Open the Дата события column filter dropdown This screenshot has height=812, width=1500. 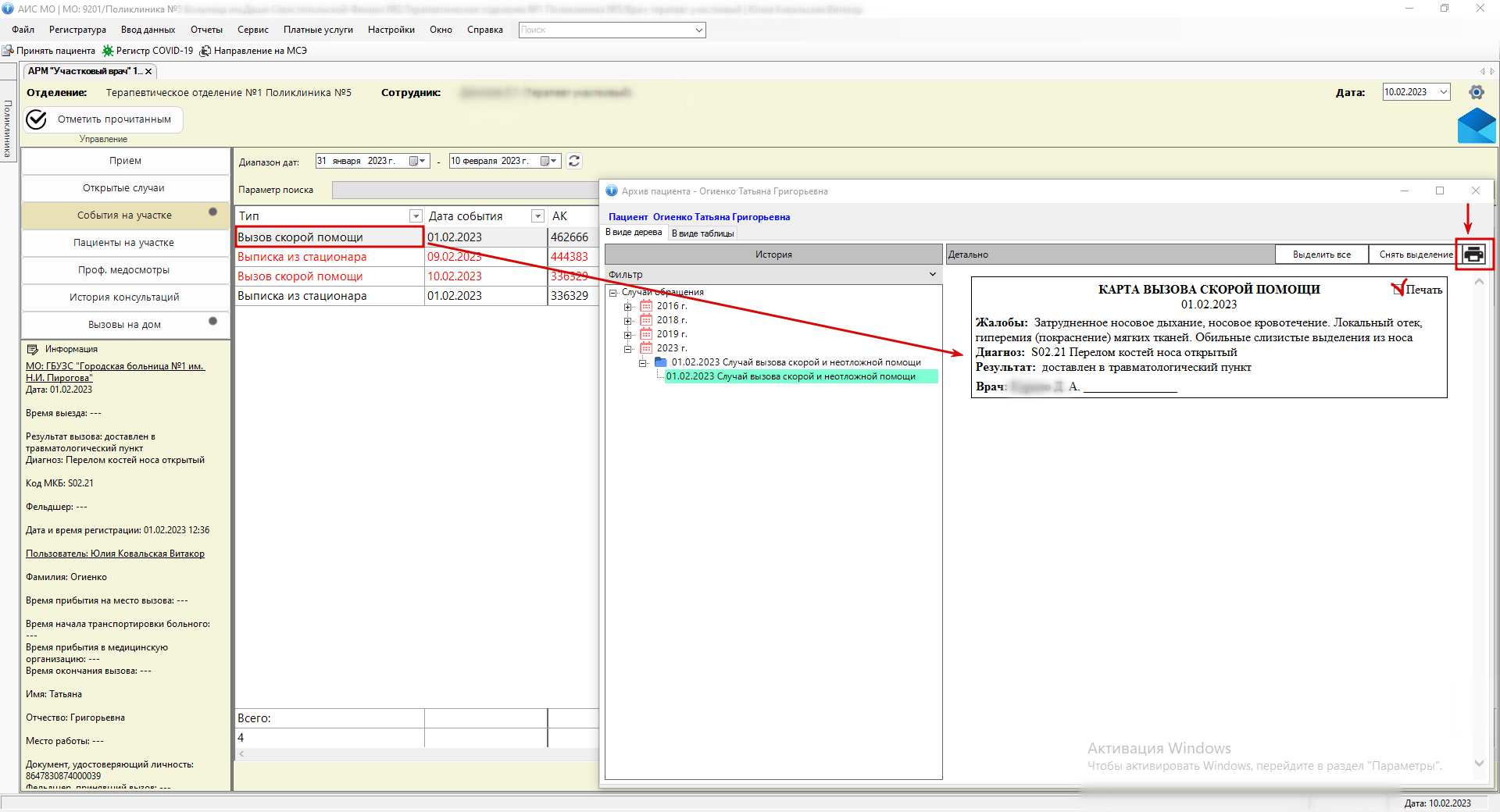pos(537,216)
